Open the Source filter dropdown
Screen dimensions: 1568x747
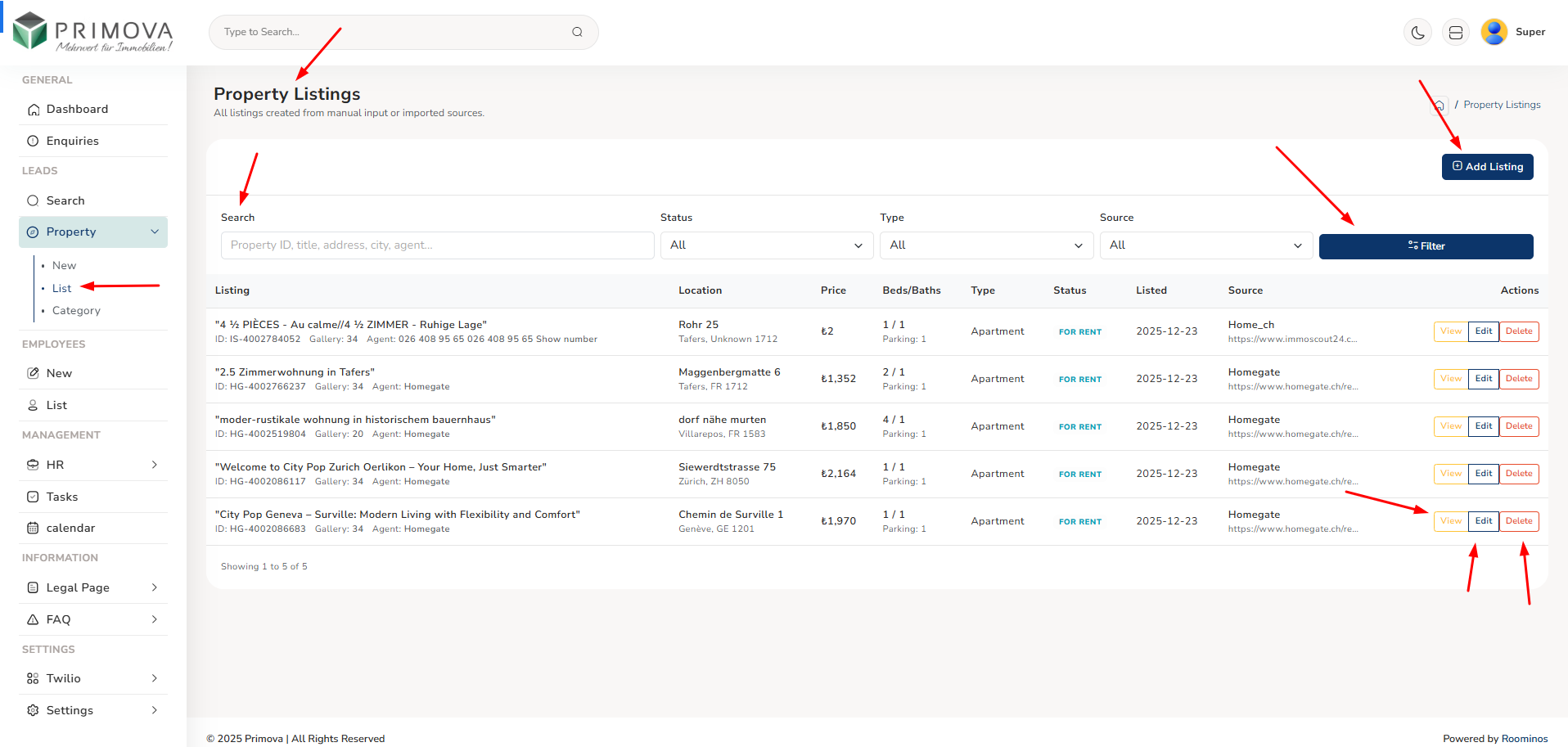pos(1205,245)
